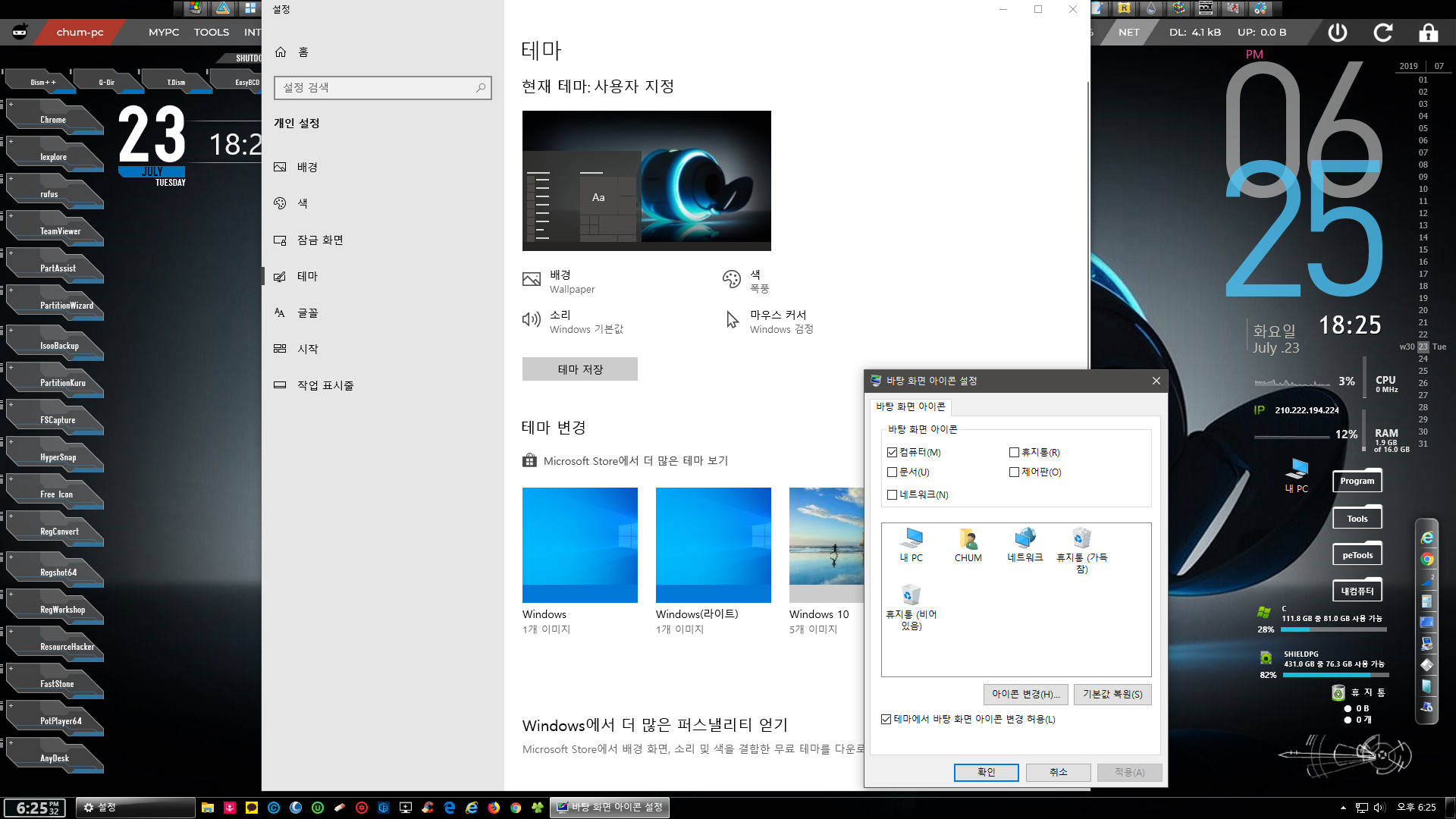Check the 휴지통(R) checkbox
1456x819 pixels.
tap(1014, 453)
